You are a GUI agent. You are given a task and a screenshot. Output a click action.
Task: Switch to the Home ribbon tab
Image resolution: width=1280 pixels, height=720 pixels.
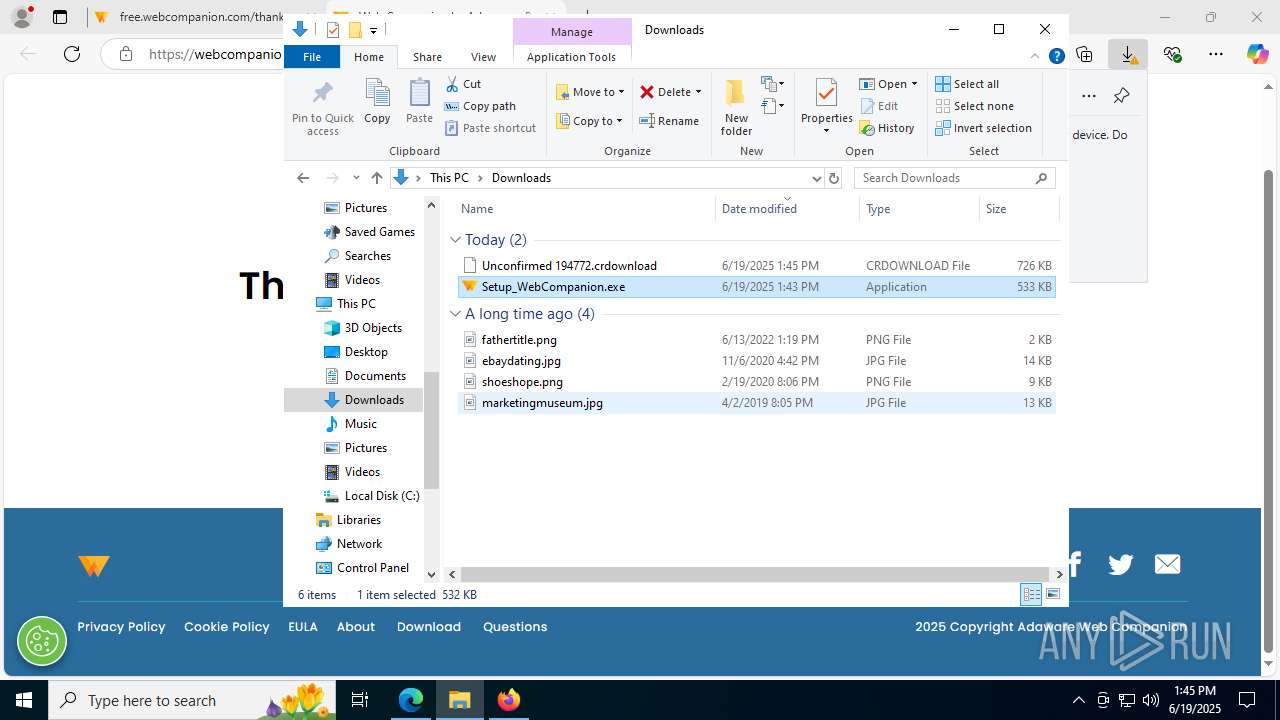369,57
